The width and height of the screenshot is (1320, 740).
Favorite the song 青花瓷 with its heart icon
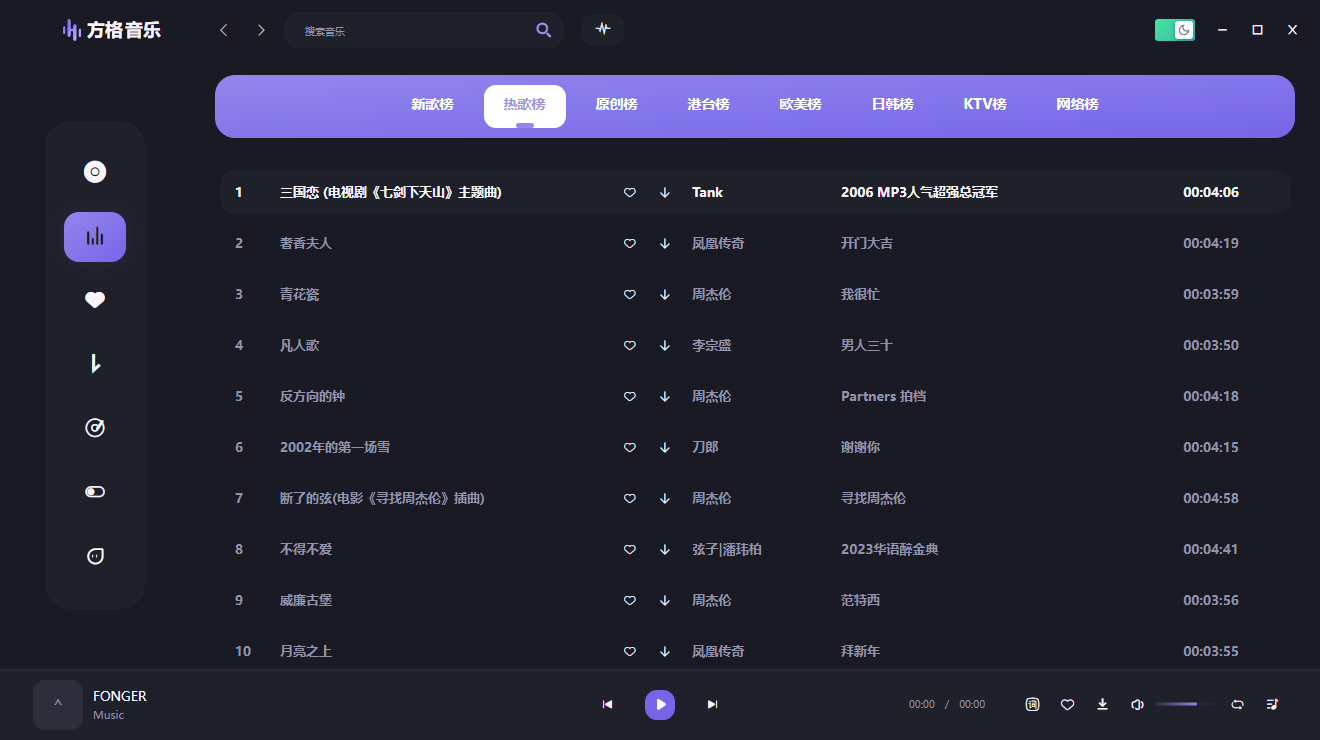coord(629,294)
